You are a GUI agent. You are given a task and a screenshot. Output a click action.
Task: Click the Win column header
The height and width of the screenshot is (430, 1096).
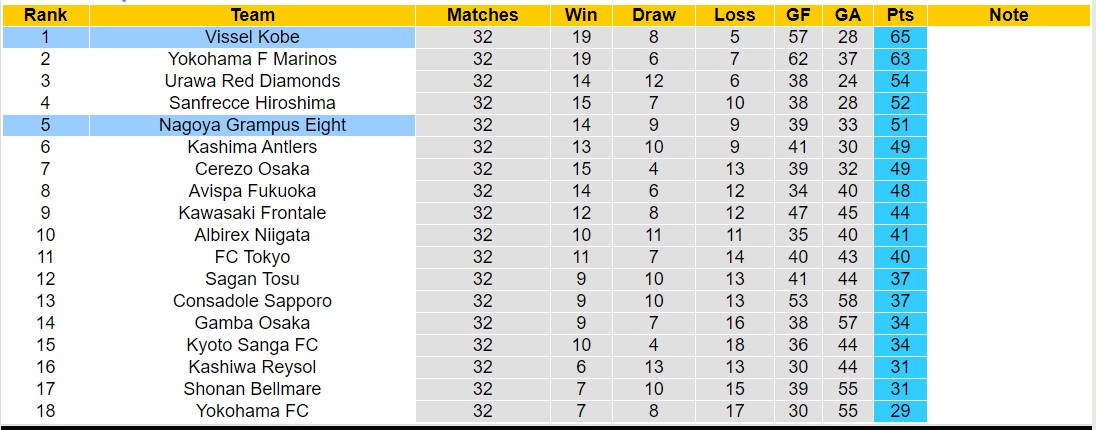coord(581,15)
